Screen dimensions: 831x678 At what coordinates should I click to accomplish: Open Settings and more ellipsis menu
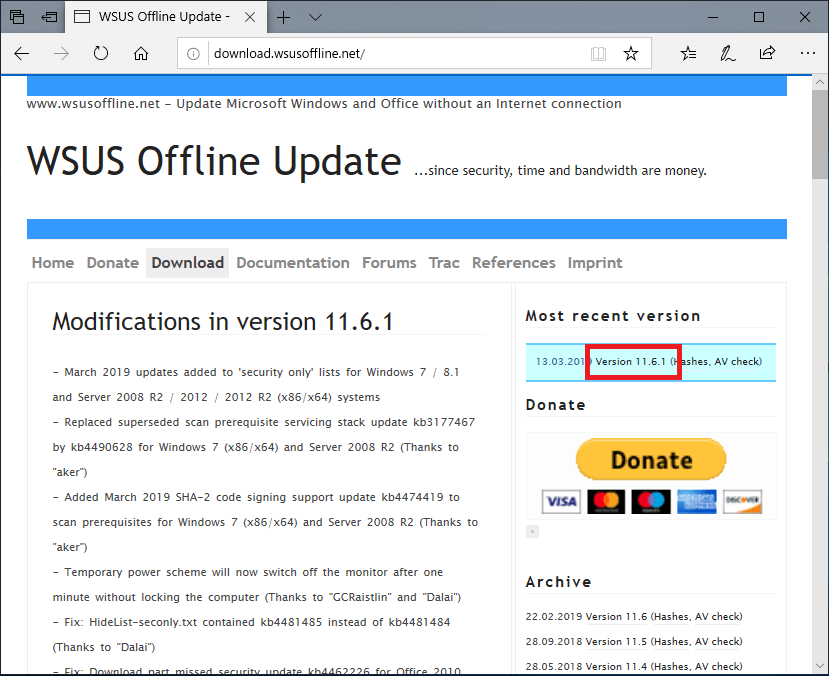[x=808, y=53]
